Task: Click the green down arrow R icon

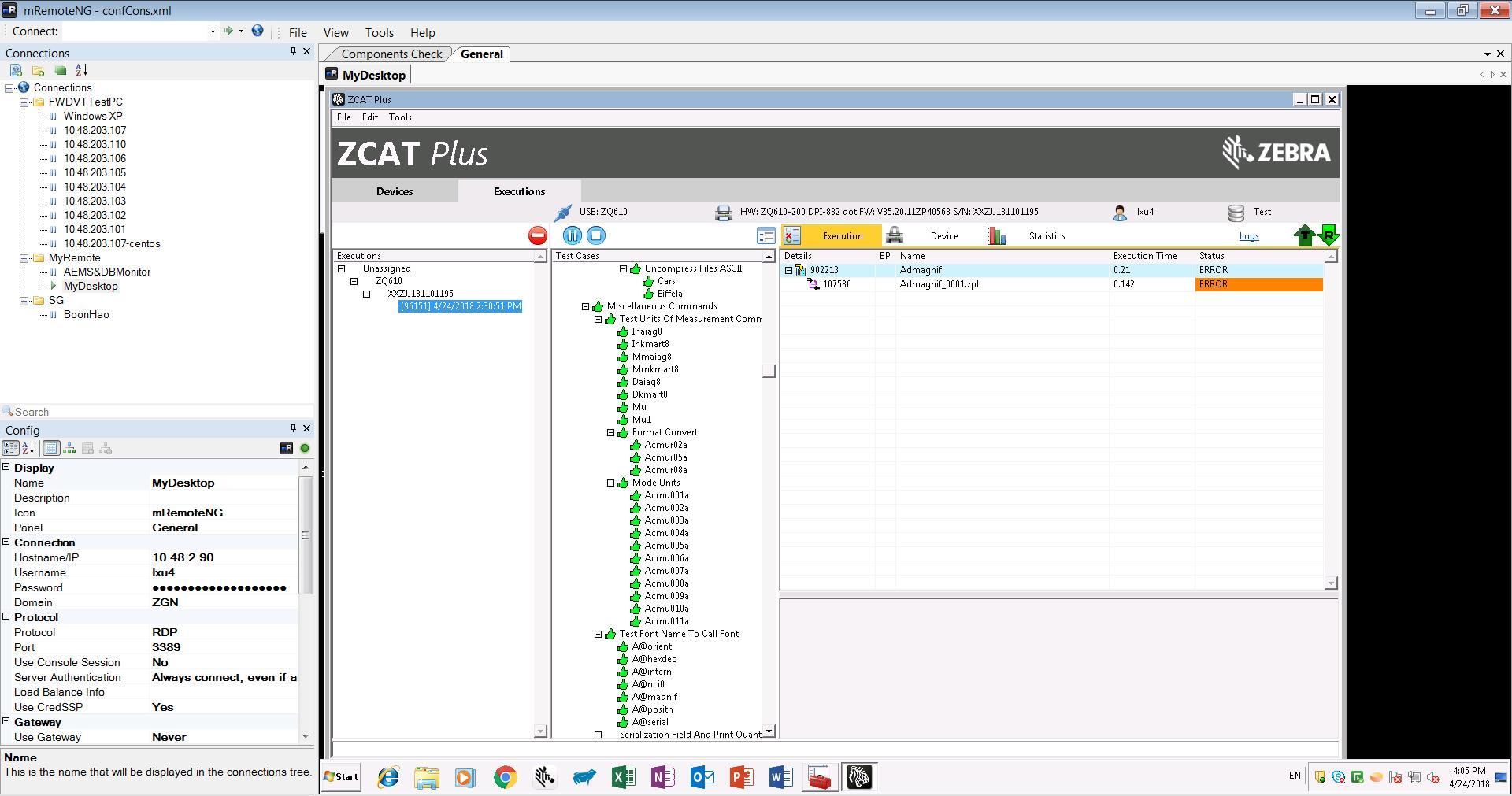Action: coord(1329,235)
